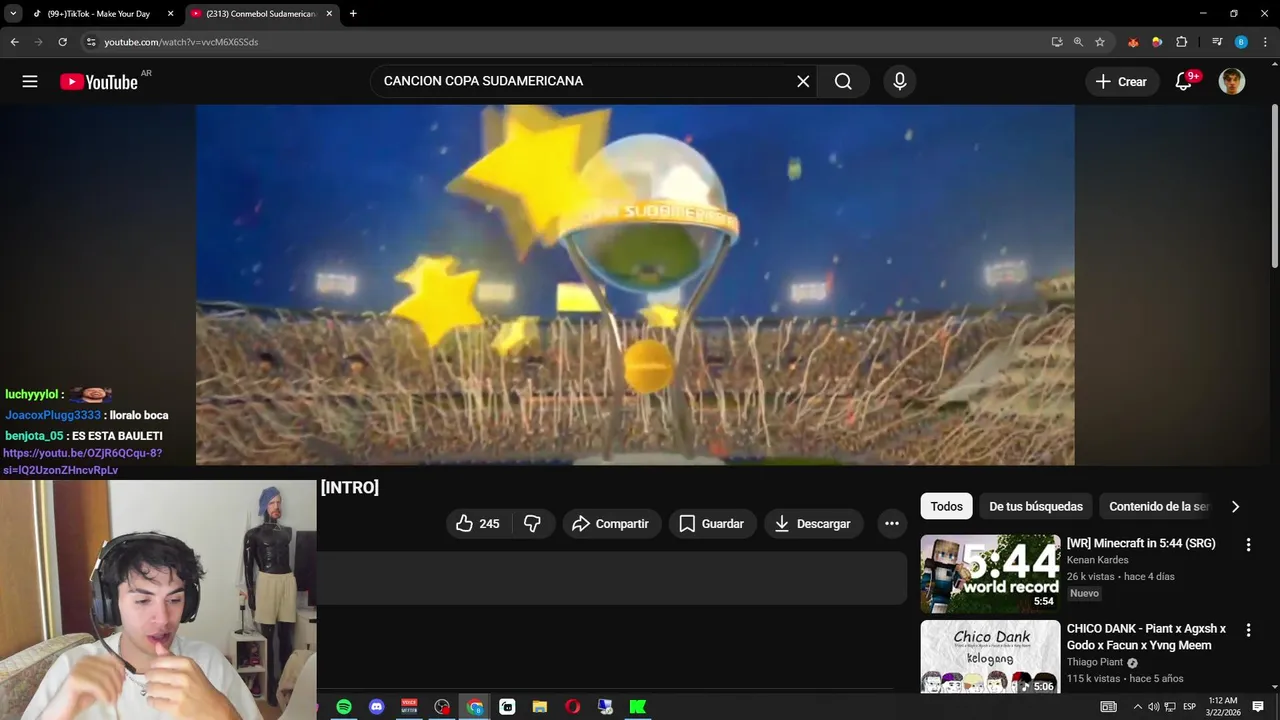Open Chrome three-dot menu

(1264, 42)
